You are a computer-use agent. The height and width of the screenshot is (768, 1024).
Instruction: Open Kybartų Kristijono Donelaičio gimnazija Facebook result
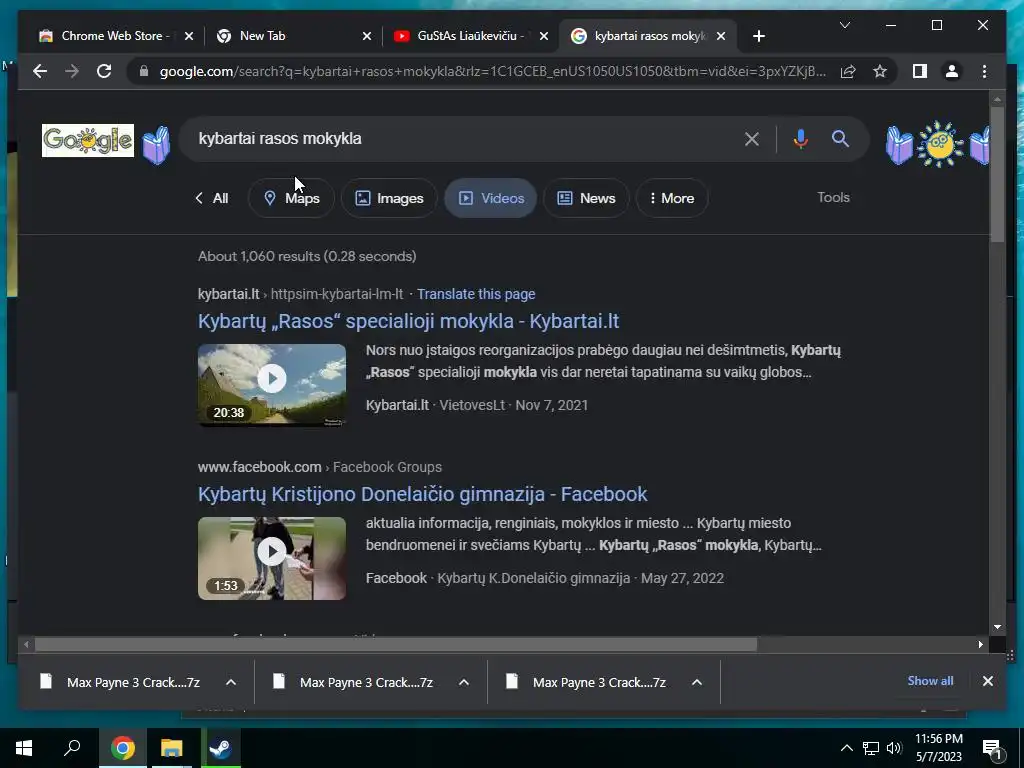pyautogui.click(x=423, y=494)
